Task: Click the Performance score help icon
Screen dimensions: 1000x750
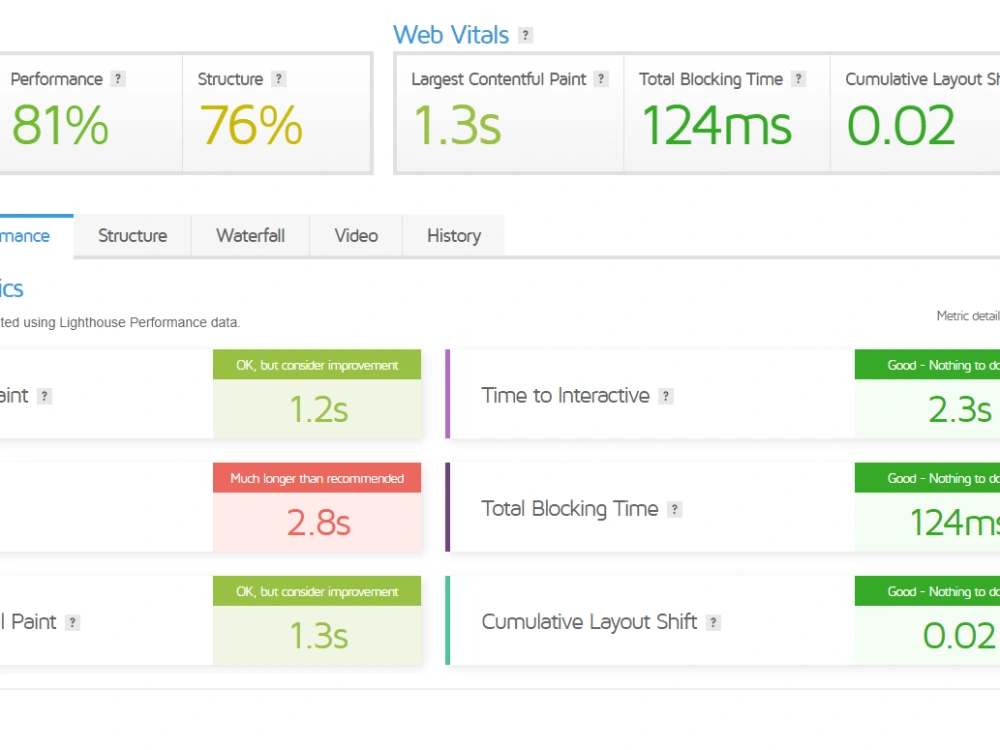Action: pos(117,78)
